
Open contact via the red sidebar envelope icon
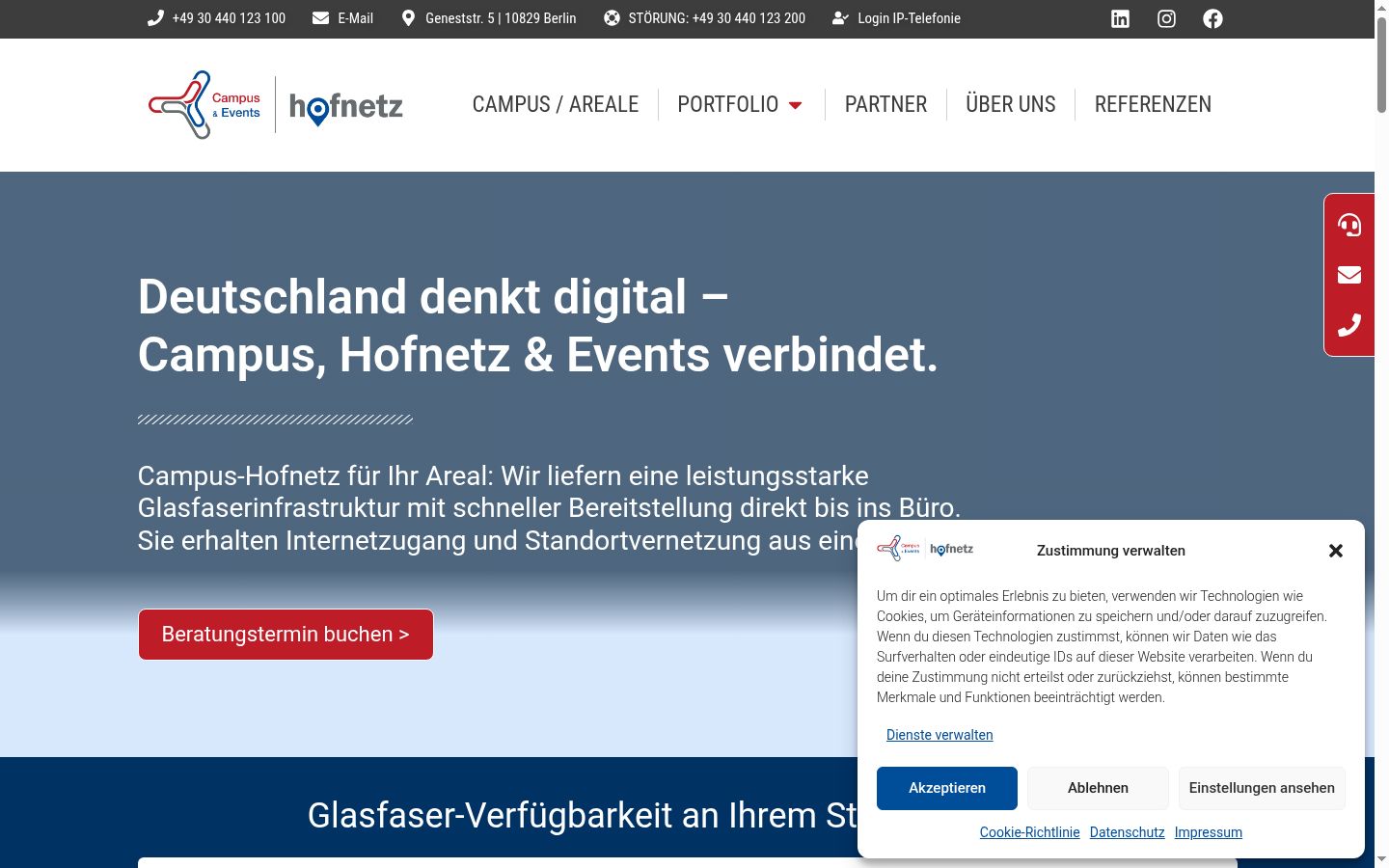click(x=1349, y=275)
